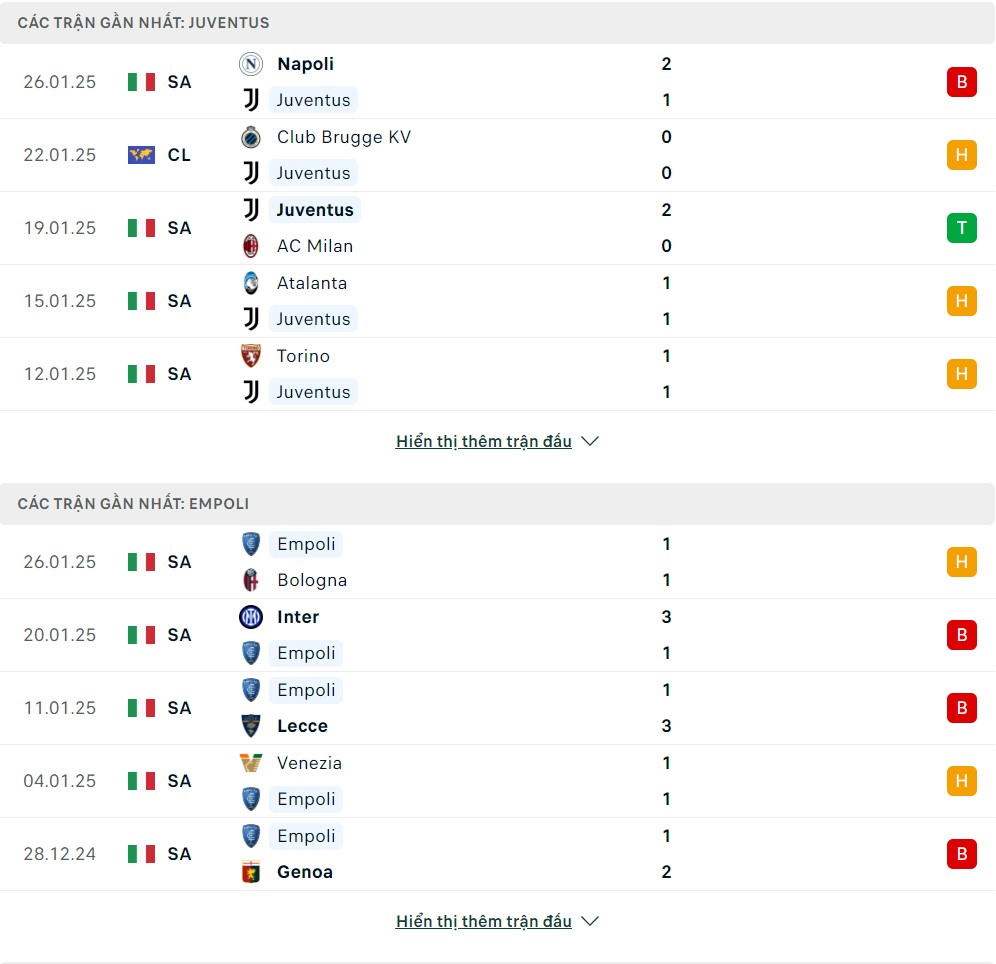Click the Club Brugge KV crest icon
The image size is (996, 964).
click(251, 137)
